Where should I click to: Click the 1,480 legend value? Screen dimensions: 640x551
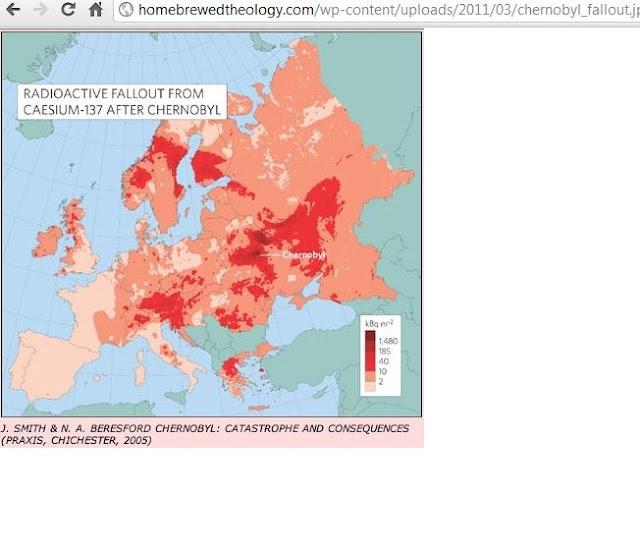[388, 341]
